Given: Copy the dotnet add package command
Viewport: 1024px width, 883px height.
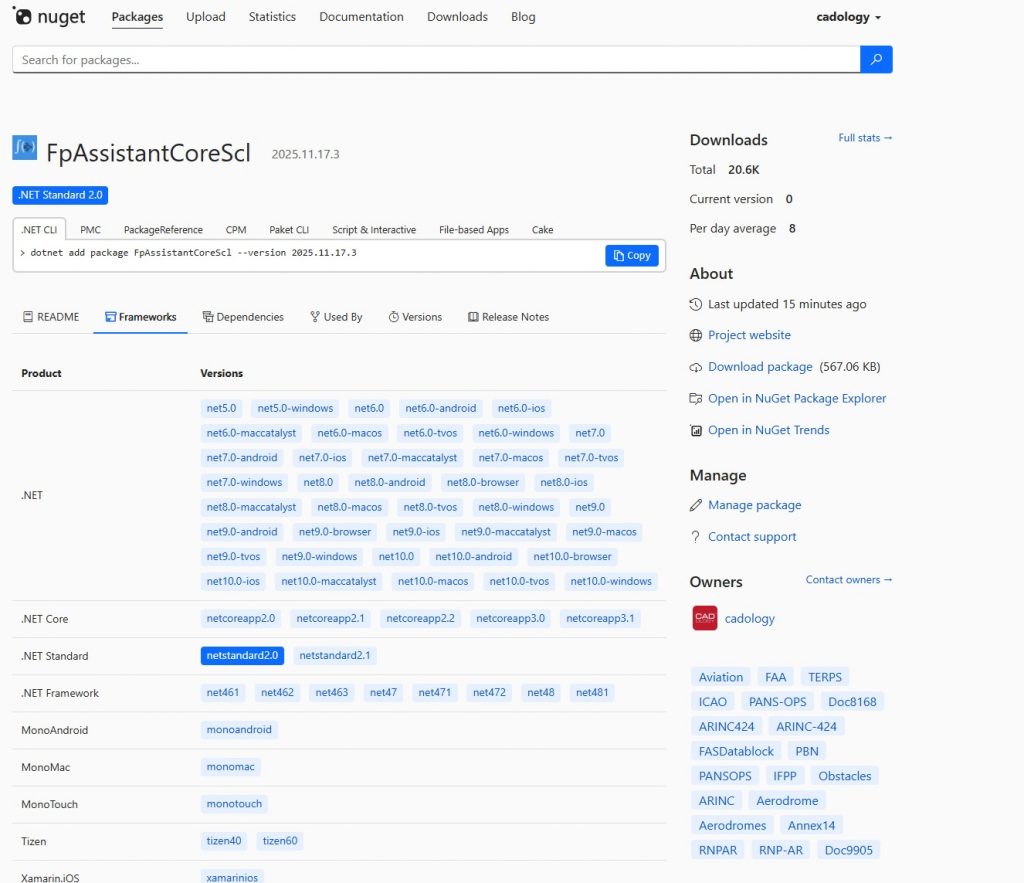Looking at the screenshot, I should coord(632,256).
